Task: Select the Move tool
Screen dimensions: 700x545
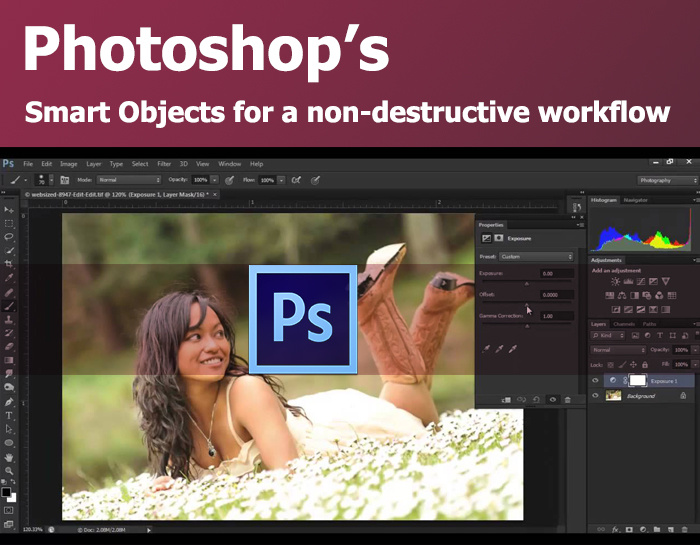Action: [x=8, y=210]
